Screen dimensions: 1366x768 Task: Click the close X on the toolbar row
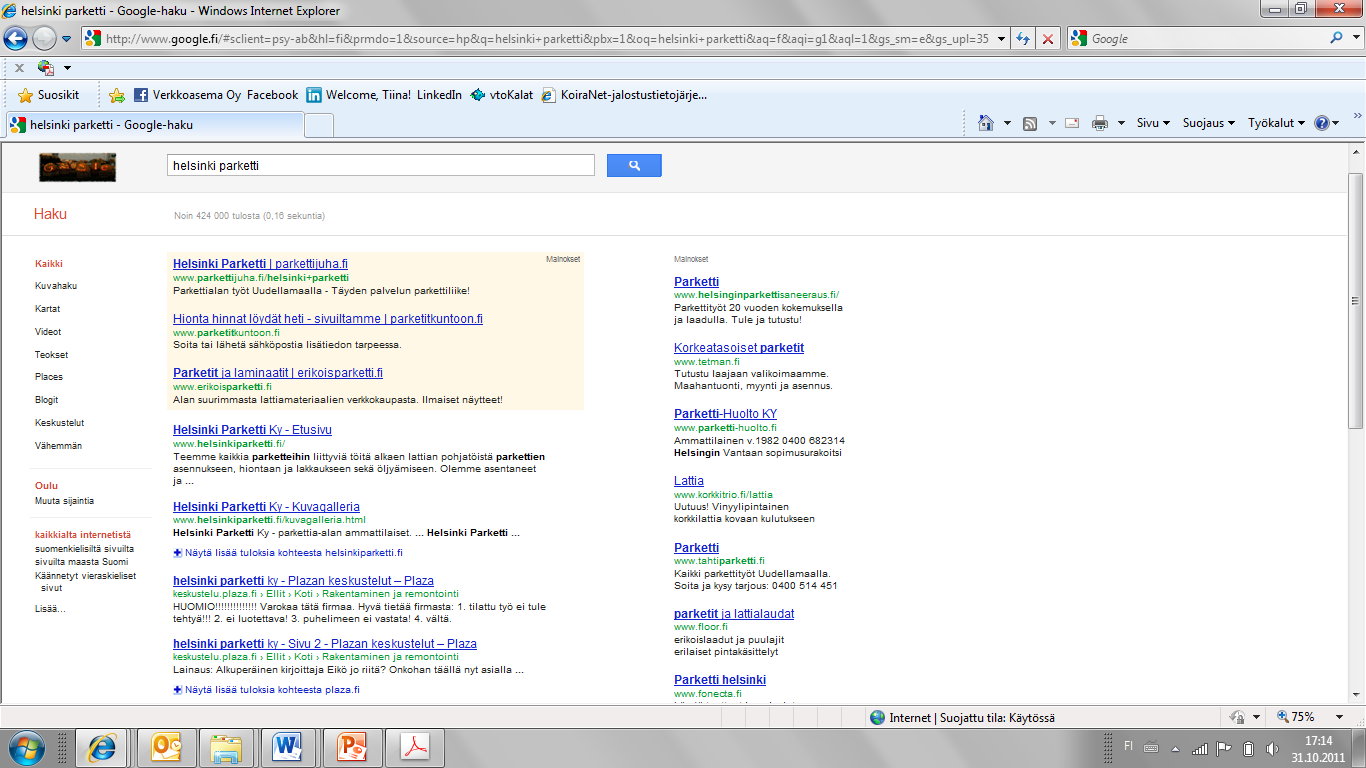[x=19, y=68]
